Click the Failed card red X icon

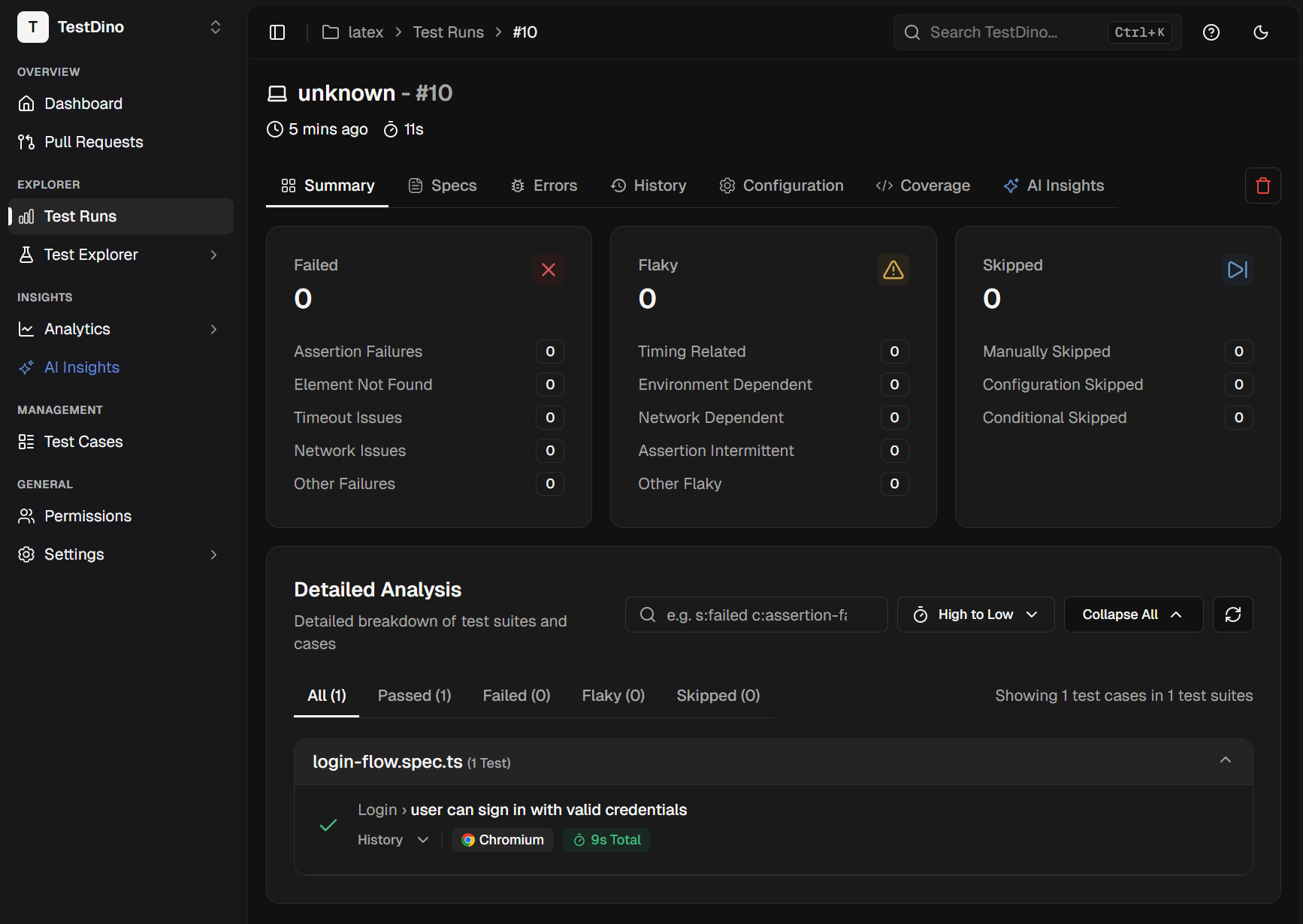(x=549, y=270)
